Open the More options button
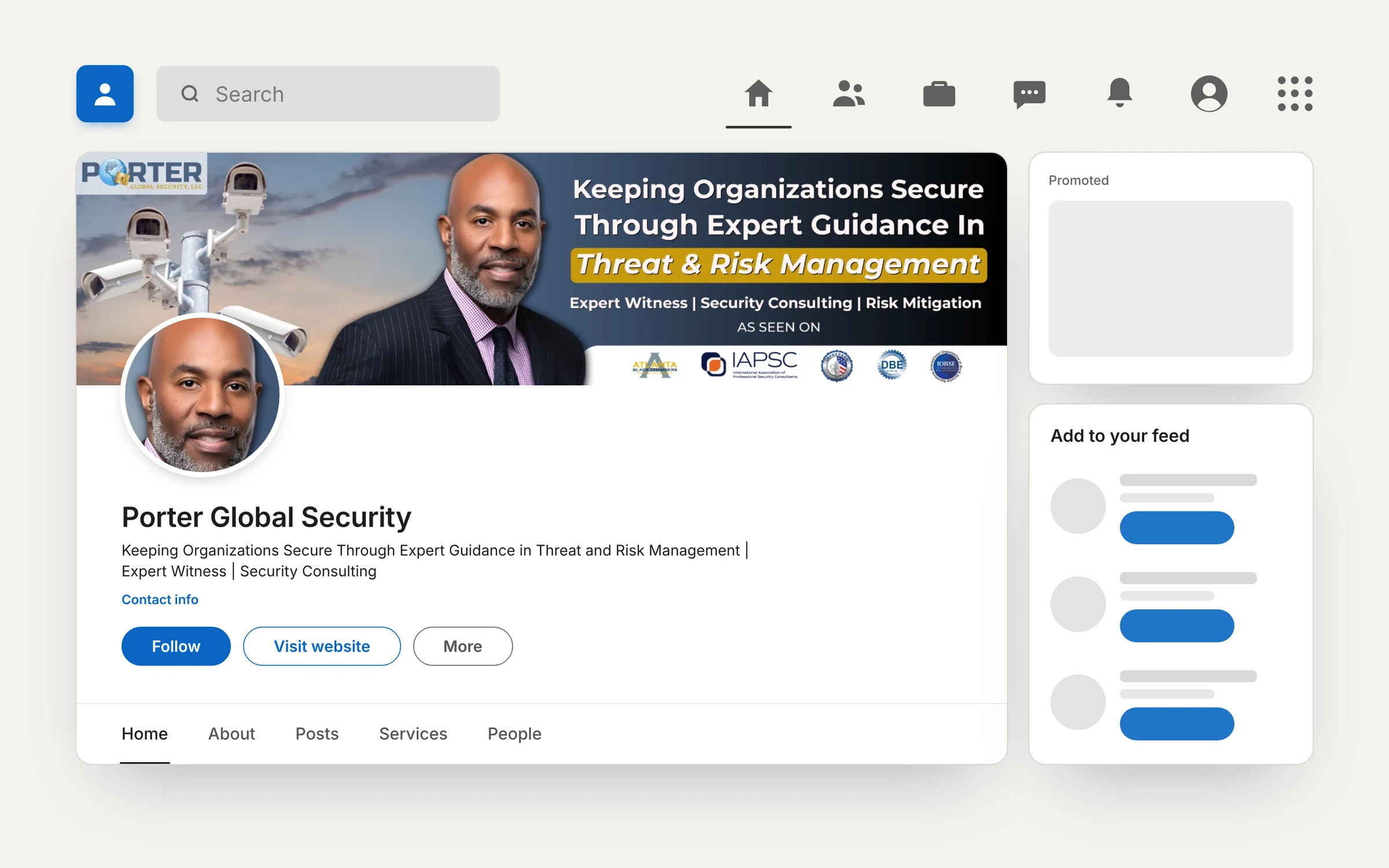 [x=463, y=646]
